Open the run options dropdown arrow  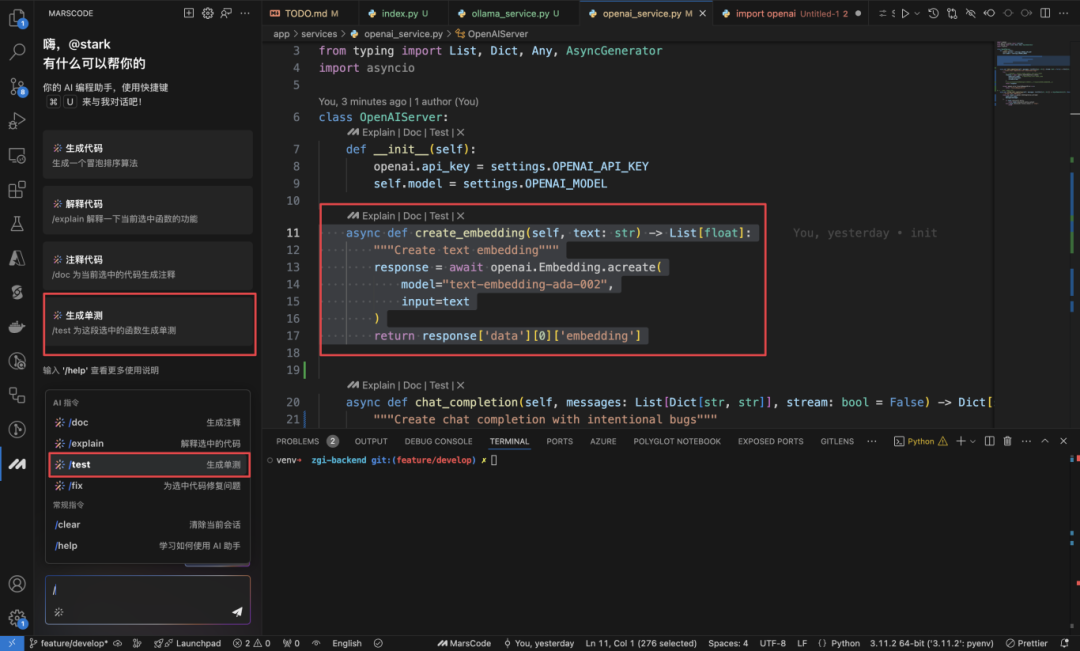coord(917,13)
